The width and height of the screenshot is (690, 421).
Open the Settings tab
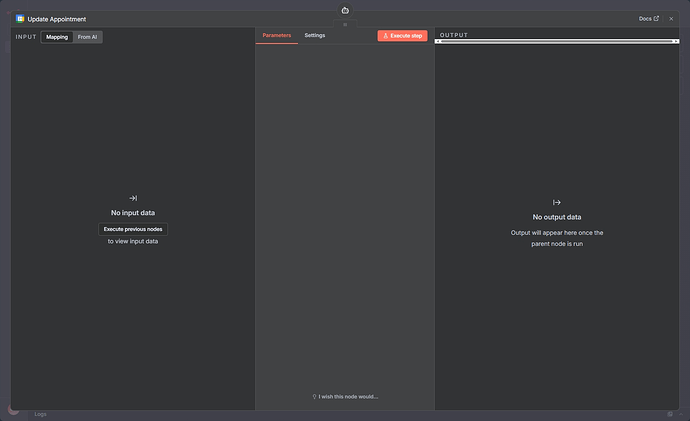(x=315, y=35)
